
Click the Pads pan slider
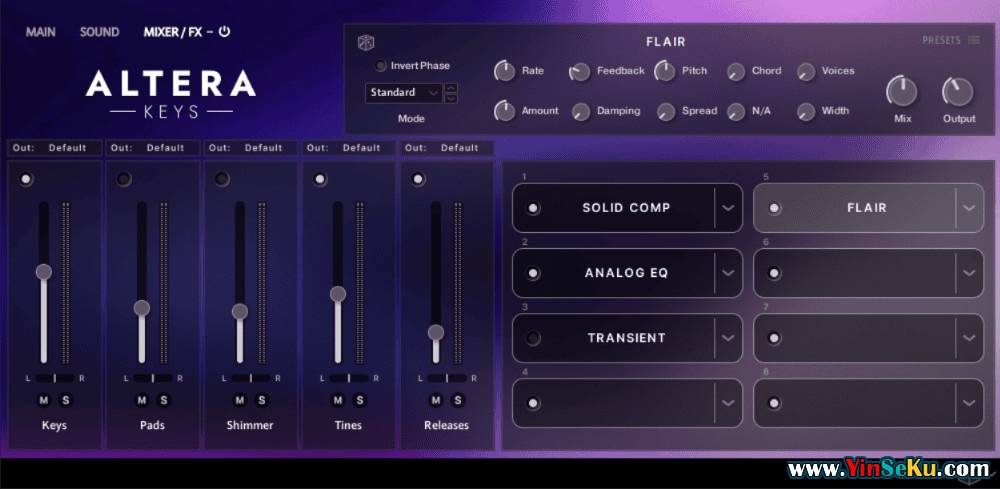tap(152, 378)
